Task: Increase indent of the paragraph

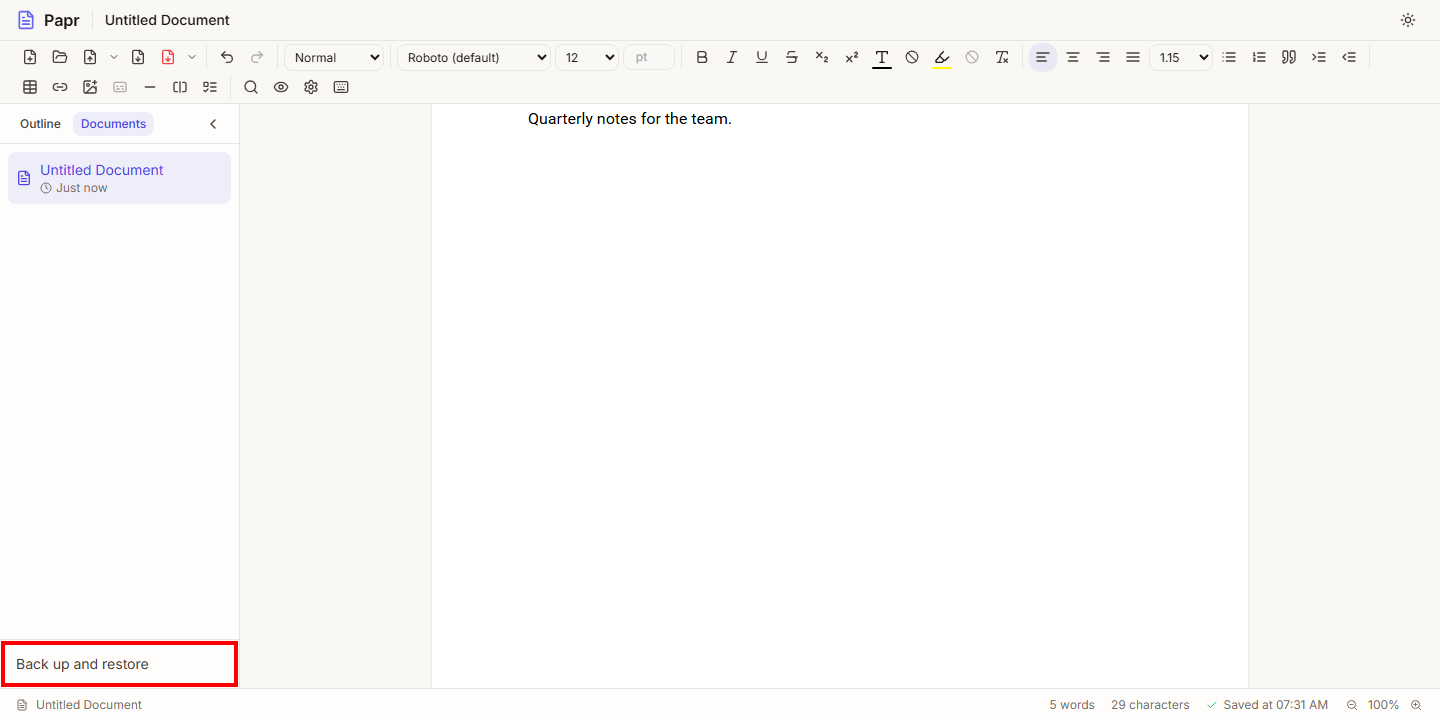Action: click(1319, 57)
